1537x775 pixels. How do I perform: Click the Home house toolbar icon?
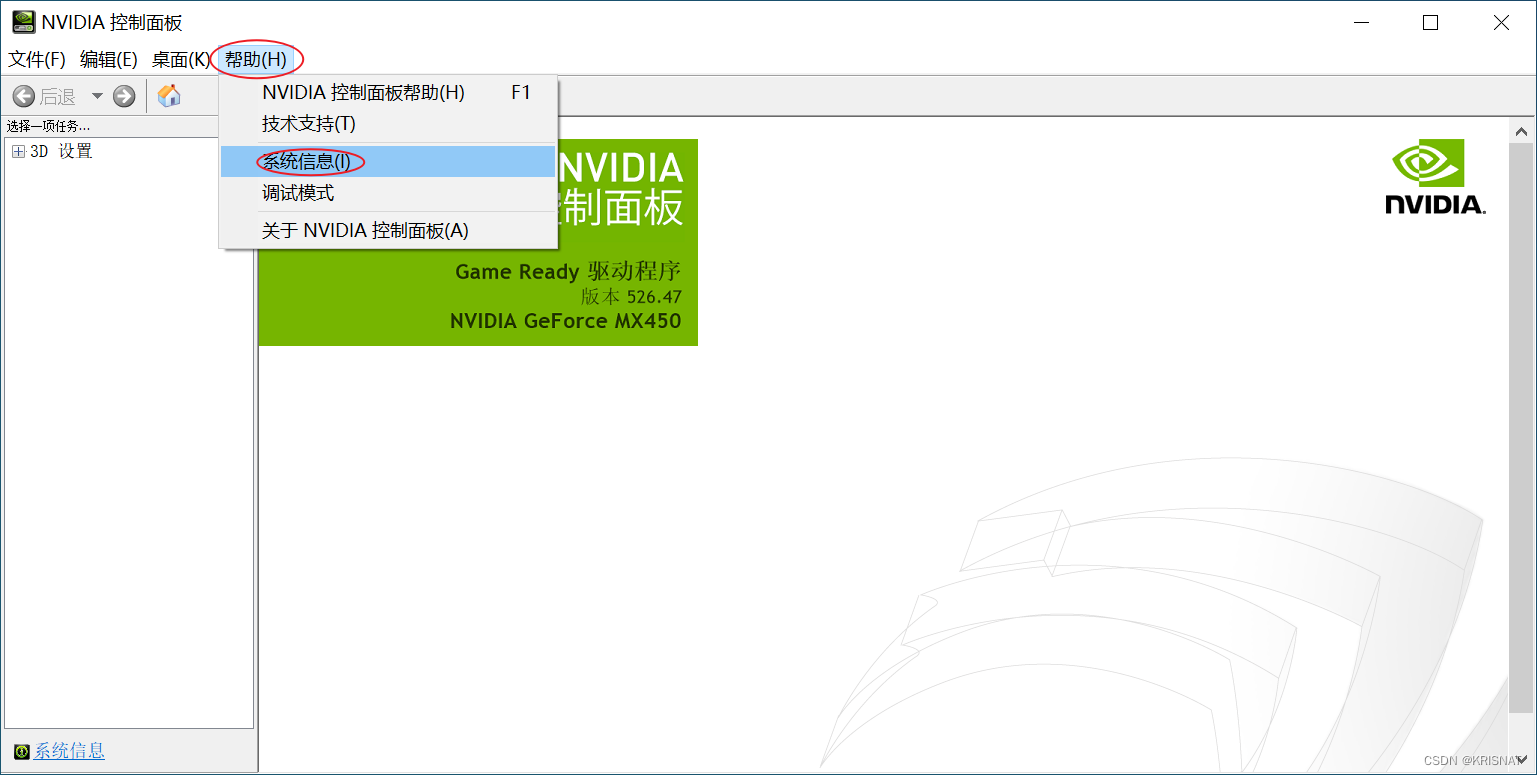pyautogui.click(x=169, y=96)
